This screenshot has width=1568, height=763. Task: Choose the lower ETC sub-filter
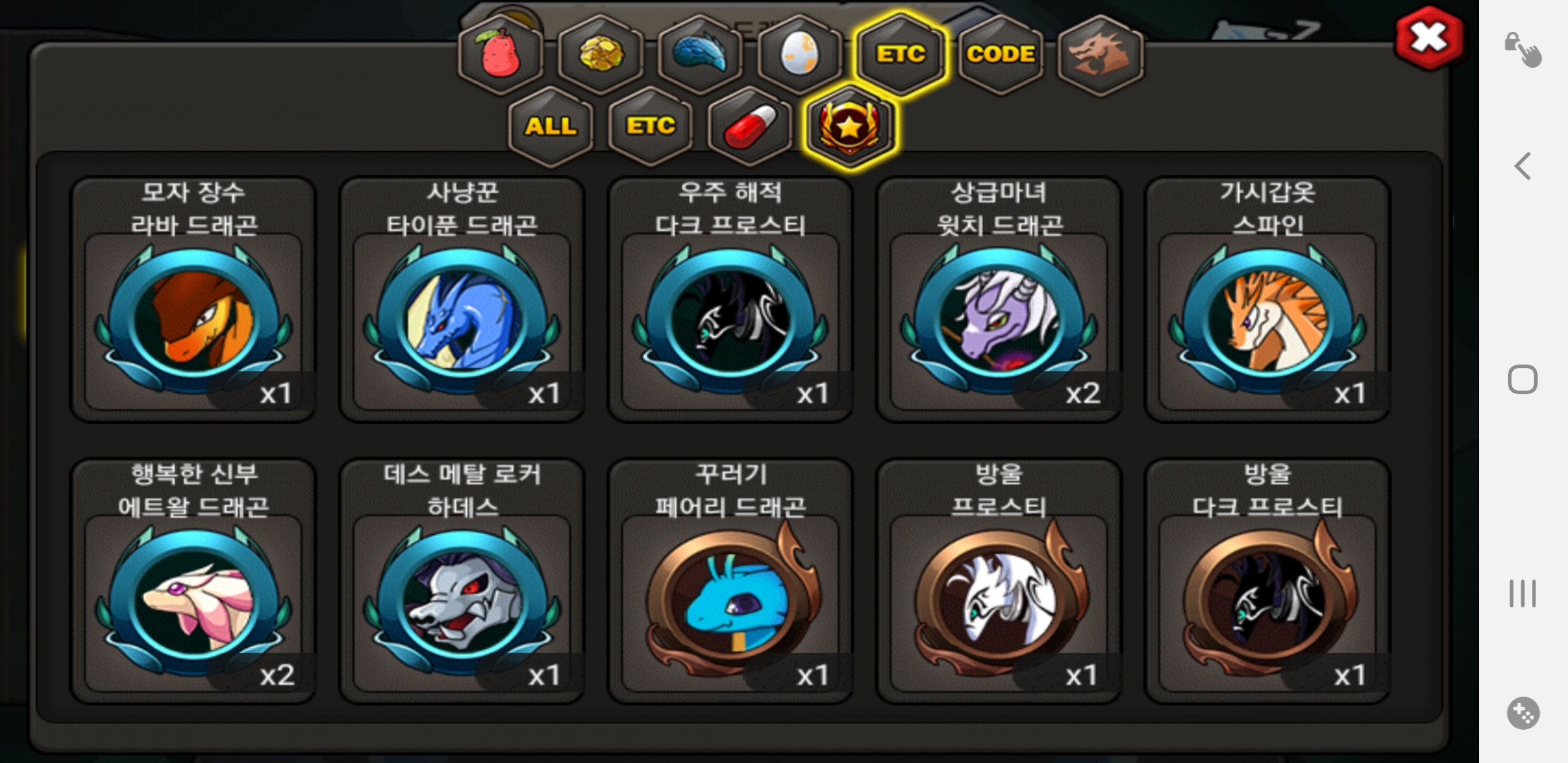point(651,126)
